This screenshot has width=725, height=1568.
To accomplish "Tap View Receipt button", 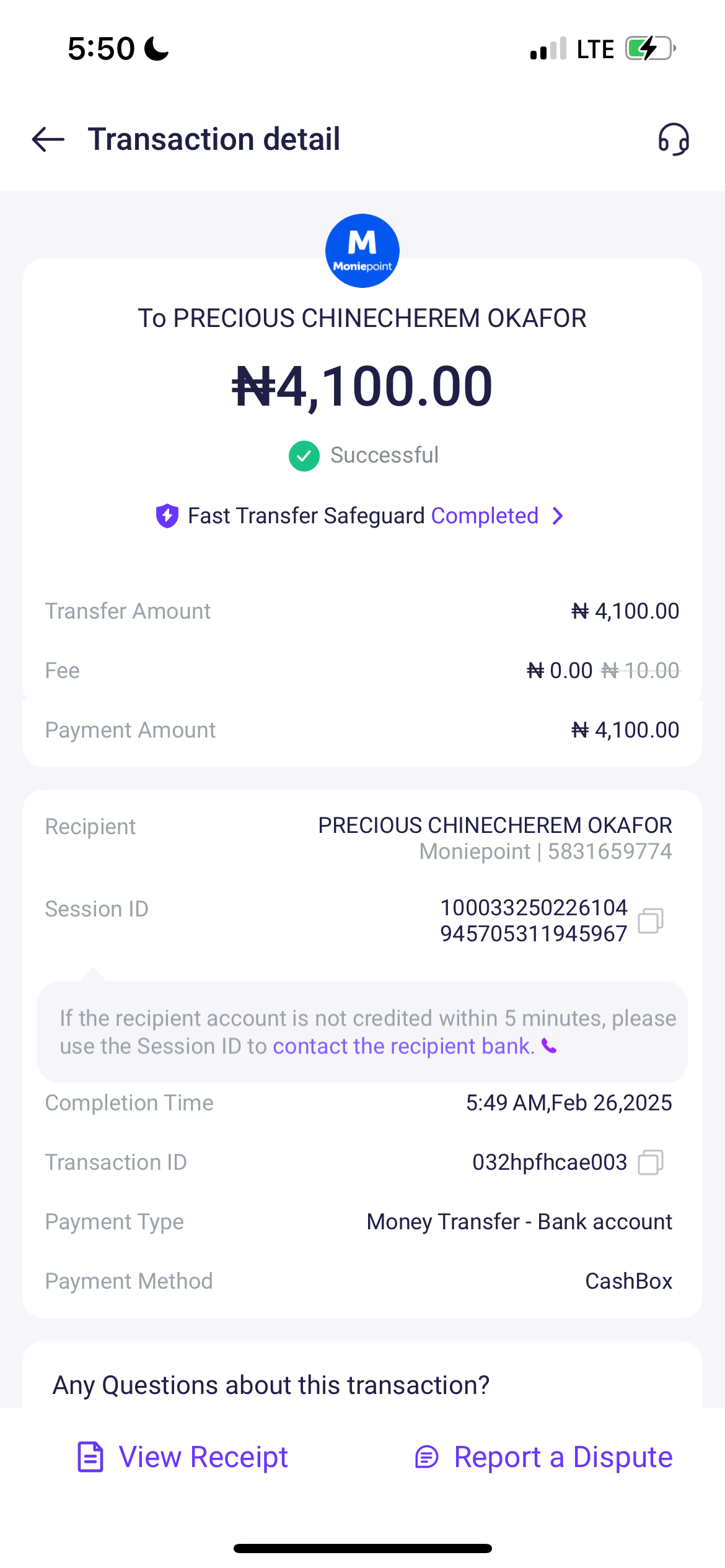I will point(203,1457).
